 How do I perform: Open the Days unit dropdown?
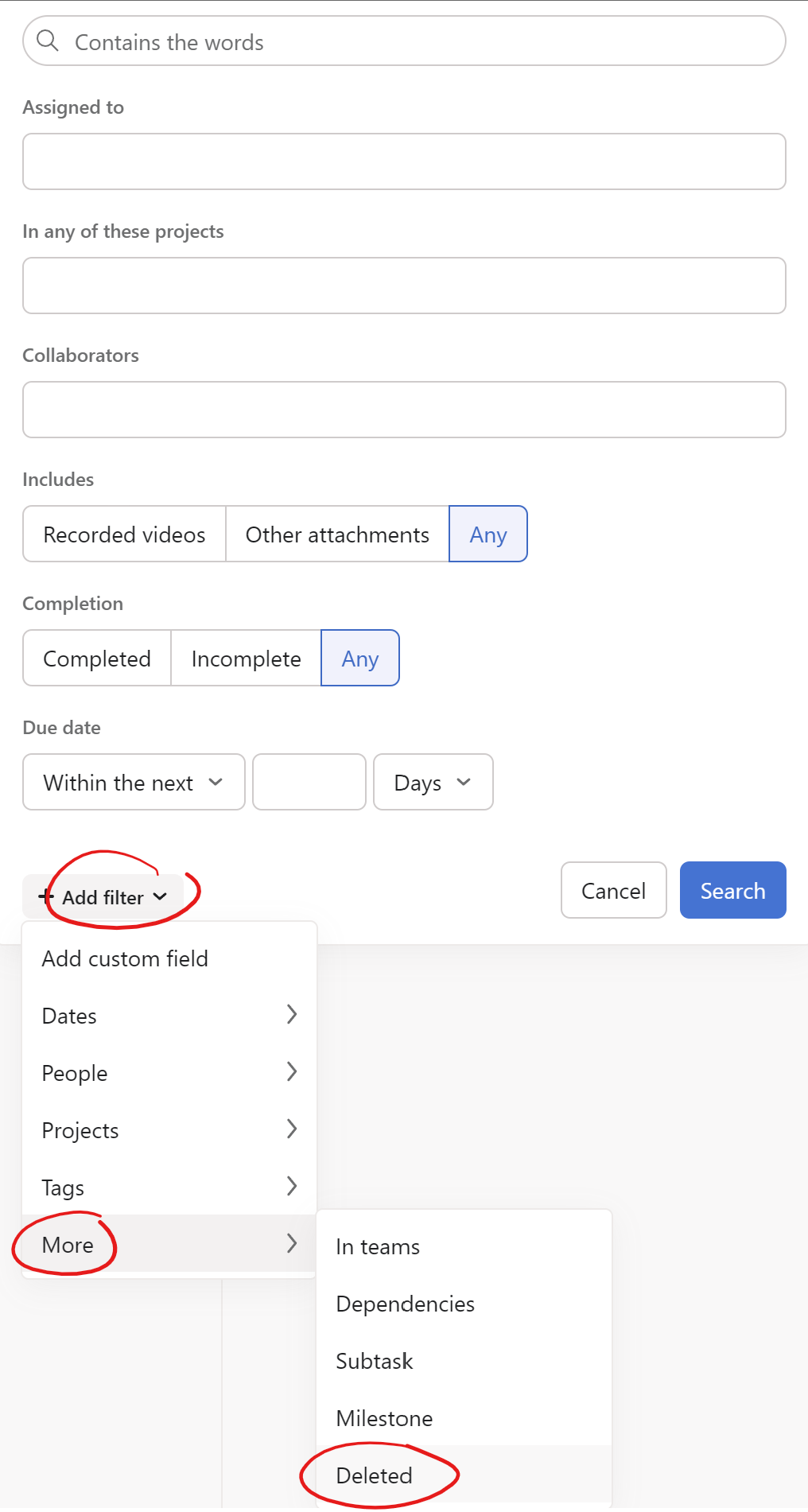[433, 783]
